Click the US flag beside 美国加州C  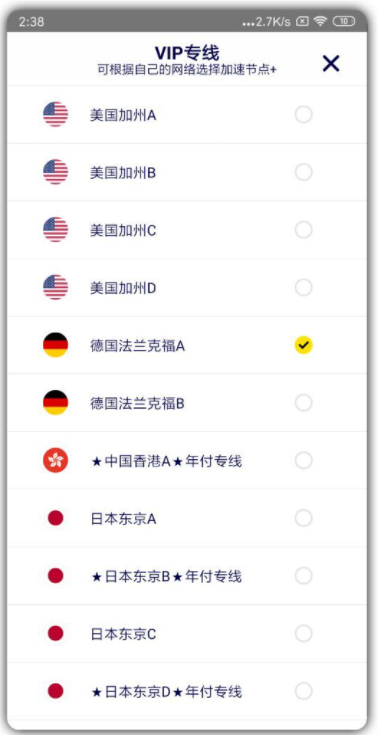tap(55, 230)
